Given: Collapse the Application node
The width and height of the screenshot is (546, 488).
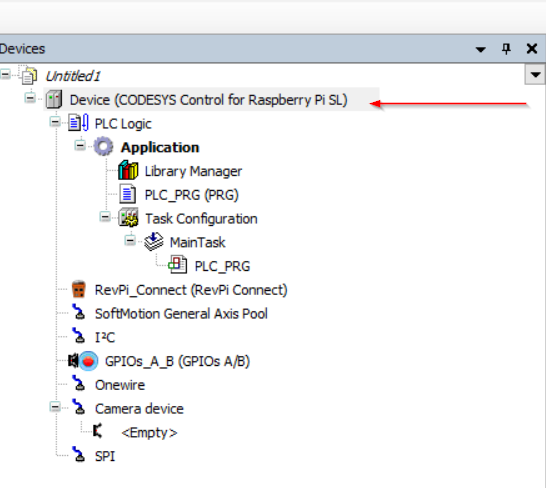Looking at the screenshot, I should (x=80, y=145).
